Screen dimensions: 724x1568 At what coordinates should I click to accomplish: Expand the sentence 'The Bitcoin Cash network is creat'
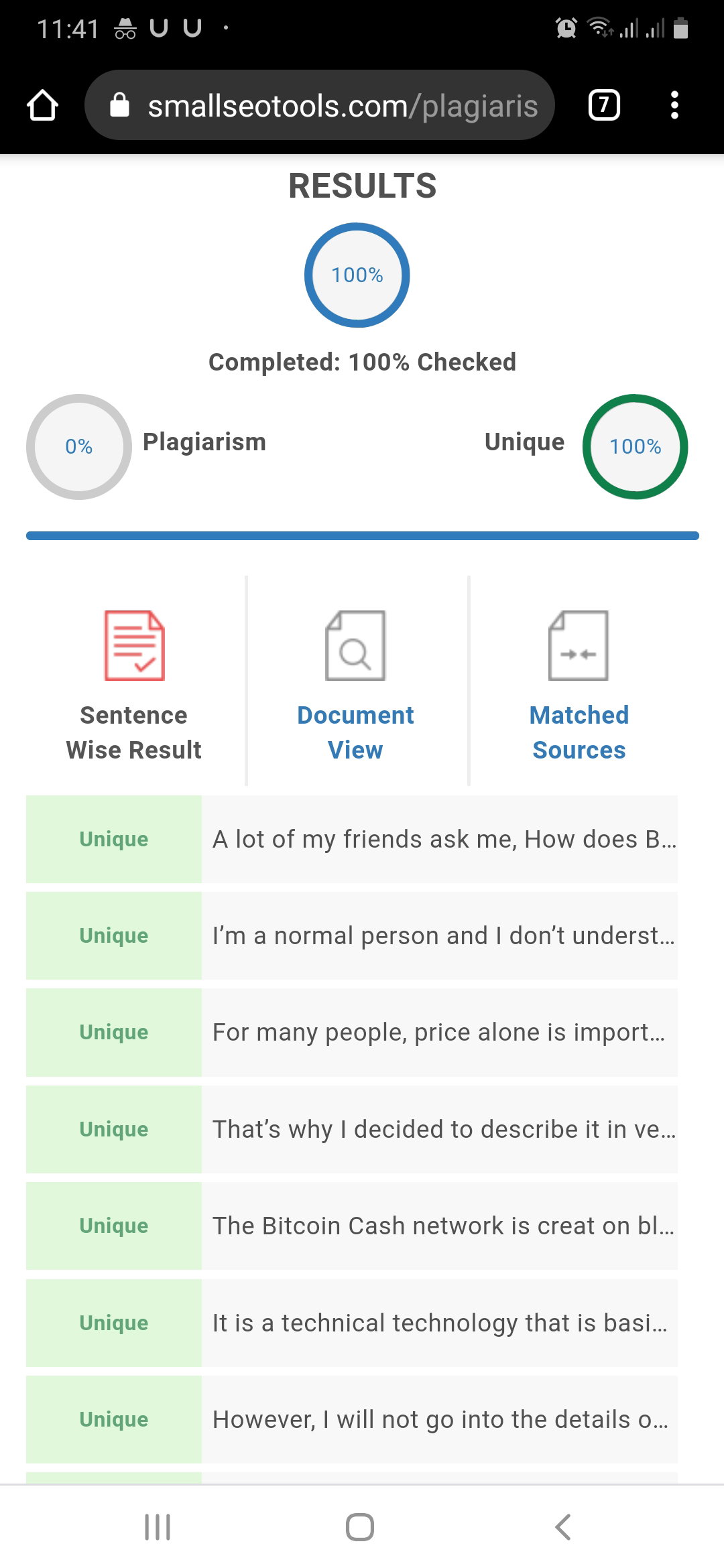click(439, 1226)
